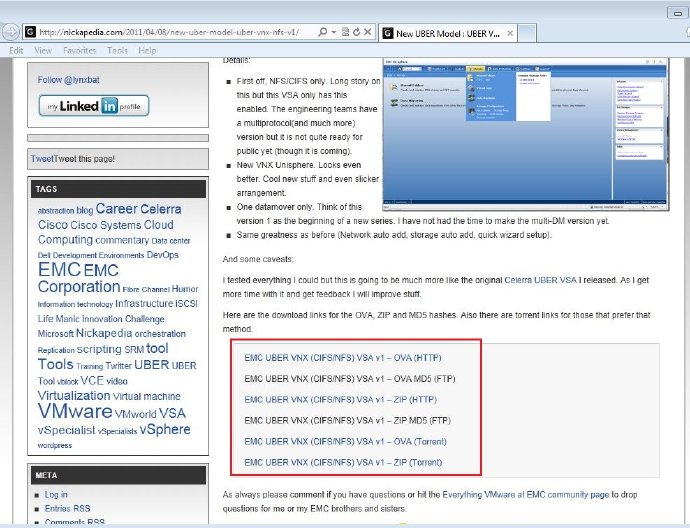Click the 'VSA v1 – OVA (Torrent)' link
This screenshot has width=690, height=528.
tap(345, 442)
